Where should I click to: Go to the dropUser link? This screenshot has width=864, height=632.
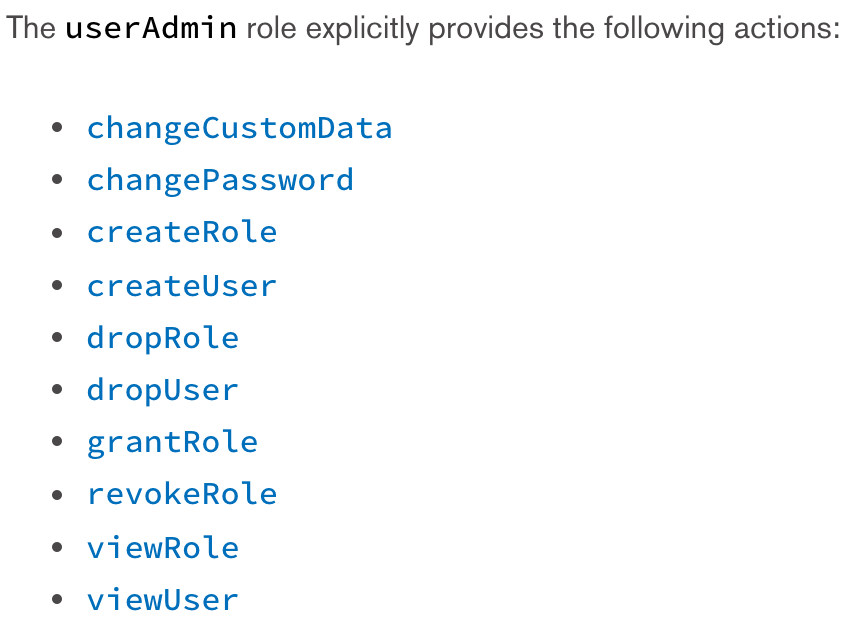[163, 390]
